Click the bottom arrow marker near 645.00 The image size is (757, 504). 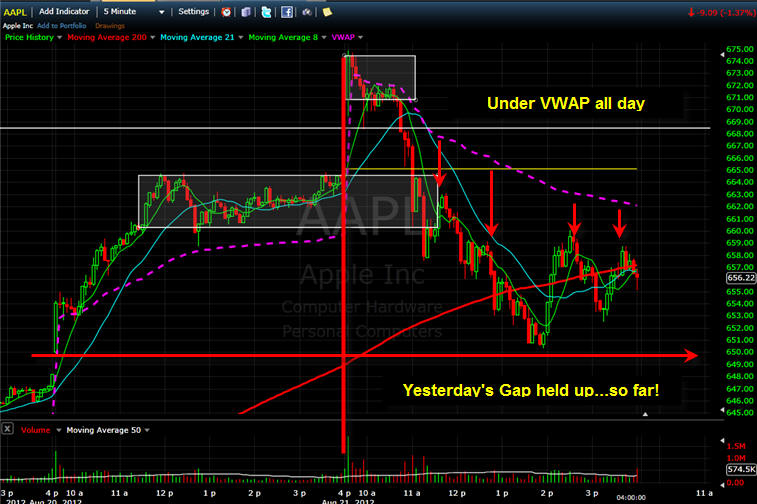722,410
